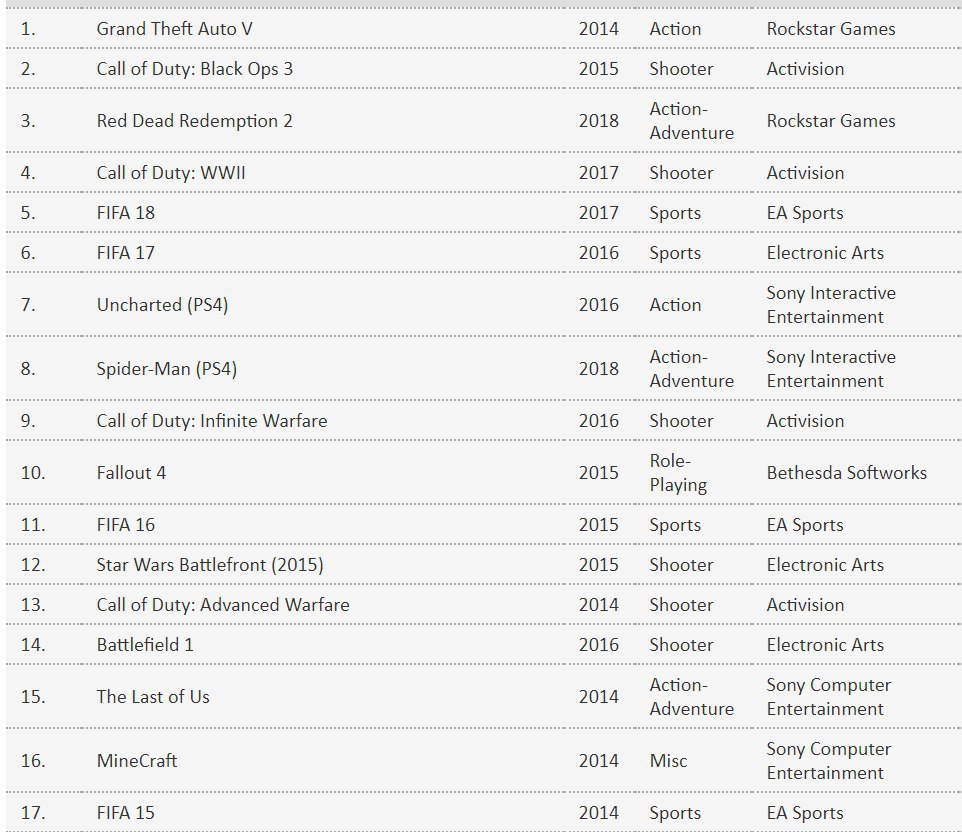The width and height of the screenshot is (962, 832).
Task: Select year '2014' in Grand Theft Auto V row
Action: 599,29
